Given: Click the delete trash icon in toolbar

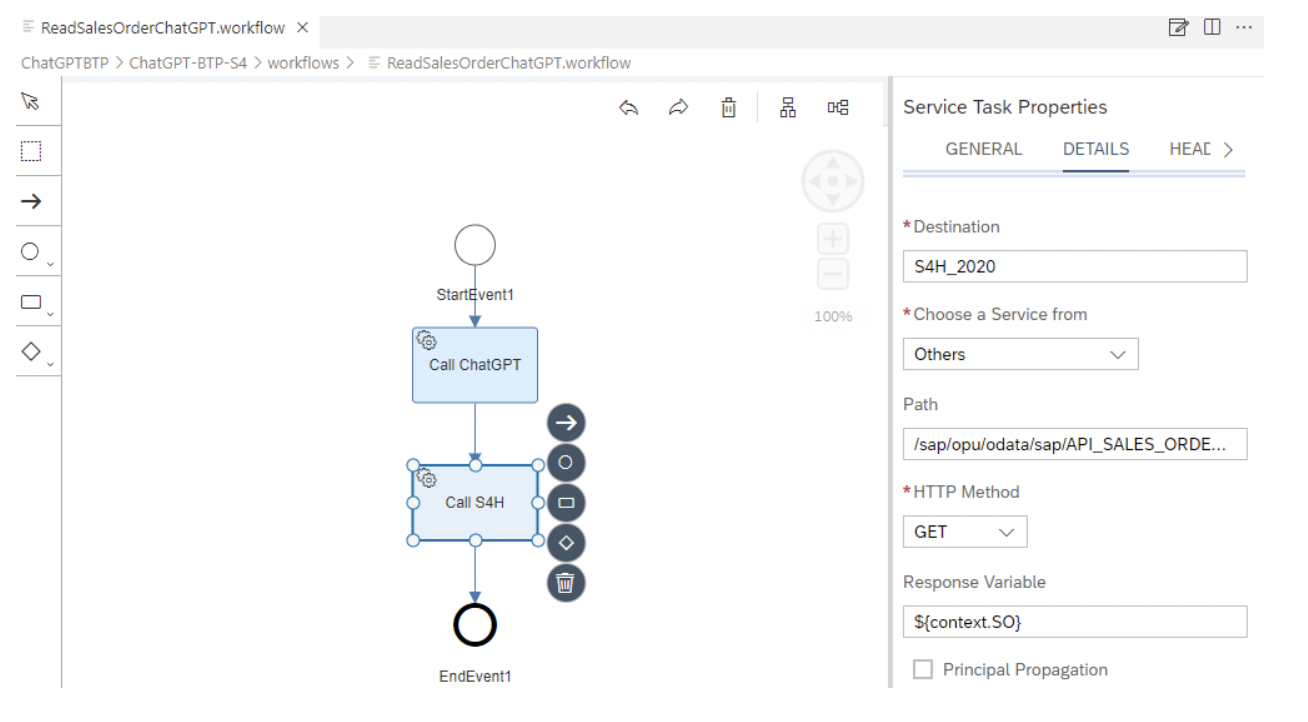Looking at the screenshot, I should (729, 108).
